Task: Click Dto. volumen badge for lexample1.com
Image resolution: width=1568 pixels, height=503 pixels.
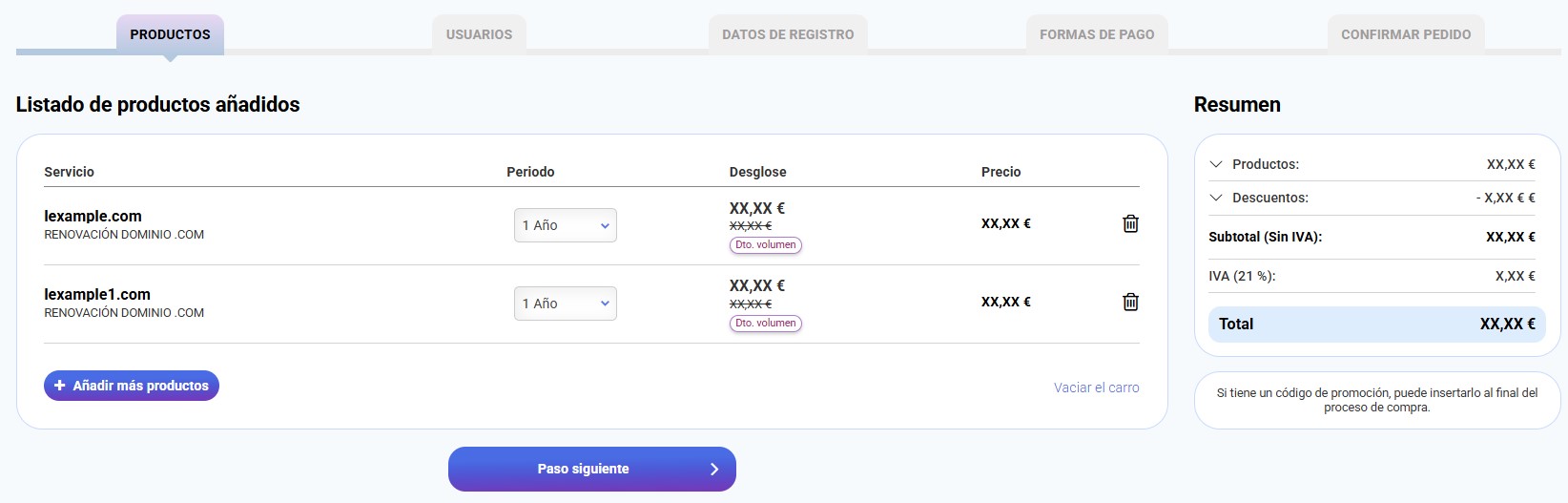Action: (x=766, y=324)
